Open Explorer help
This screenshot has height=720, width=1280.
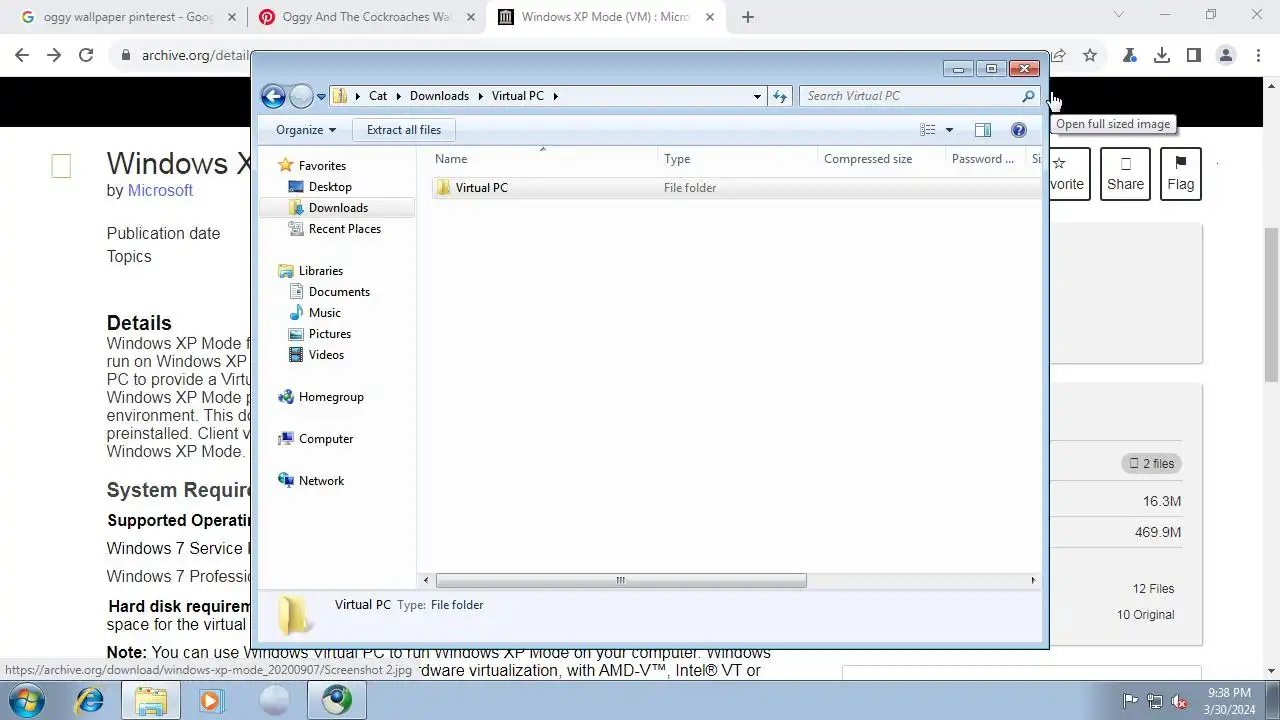[1019, 130]
